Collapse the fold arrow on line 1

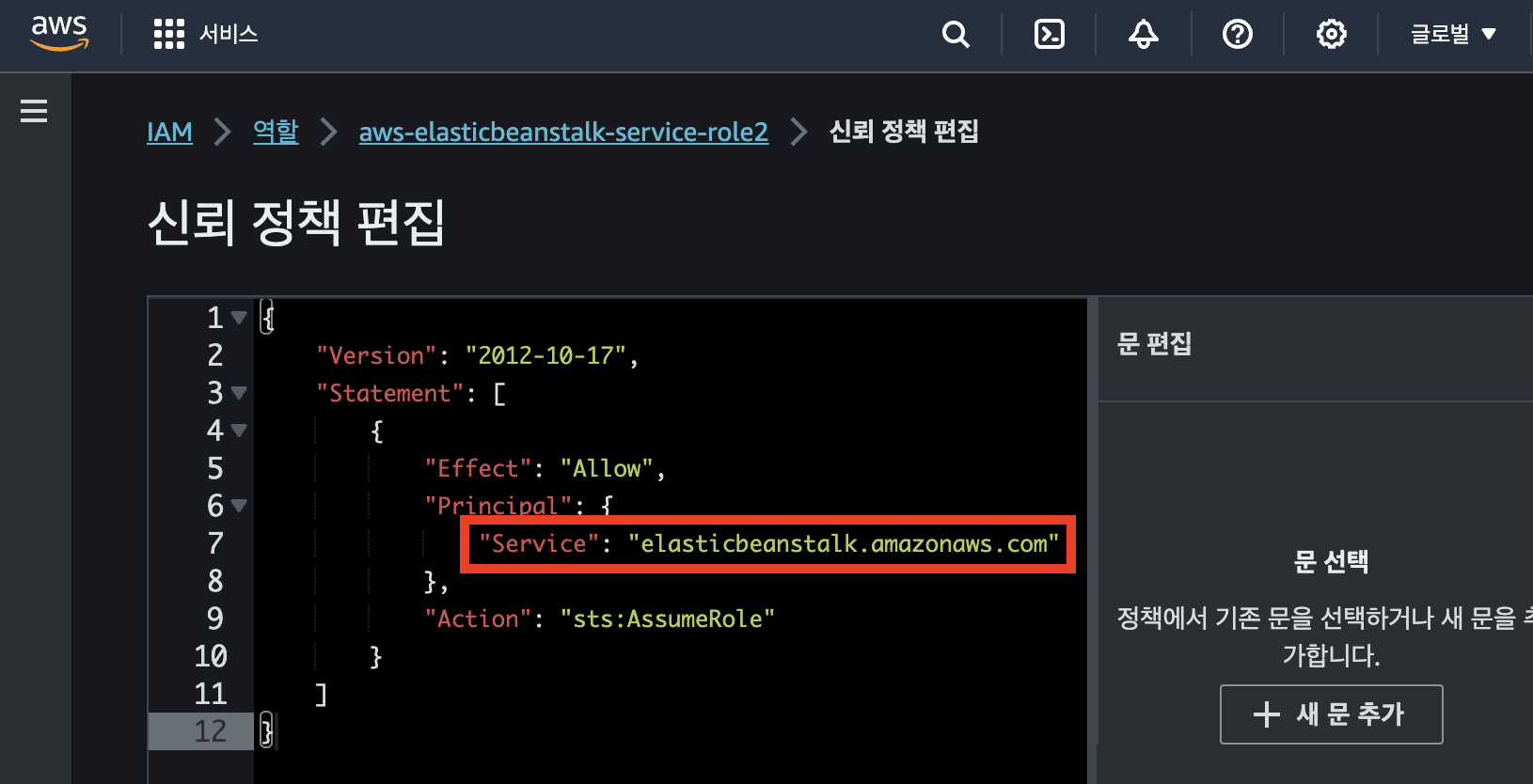tap(239, 318)
